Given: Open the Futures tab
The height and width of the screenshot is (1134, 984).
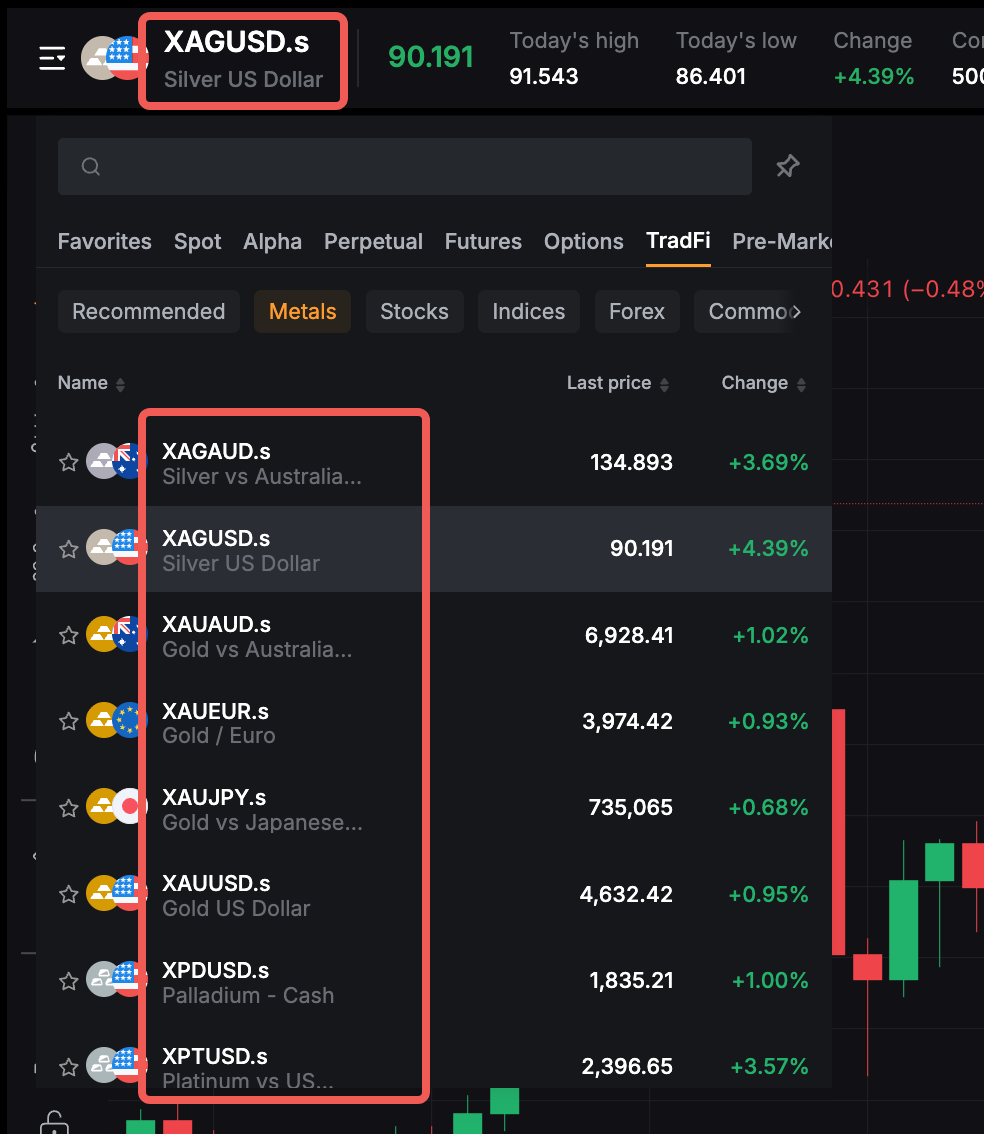Looking at the screenshot, I should (x=483, y=242).
